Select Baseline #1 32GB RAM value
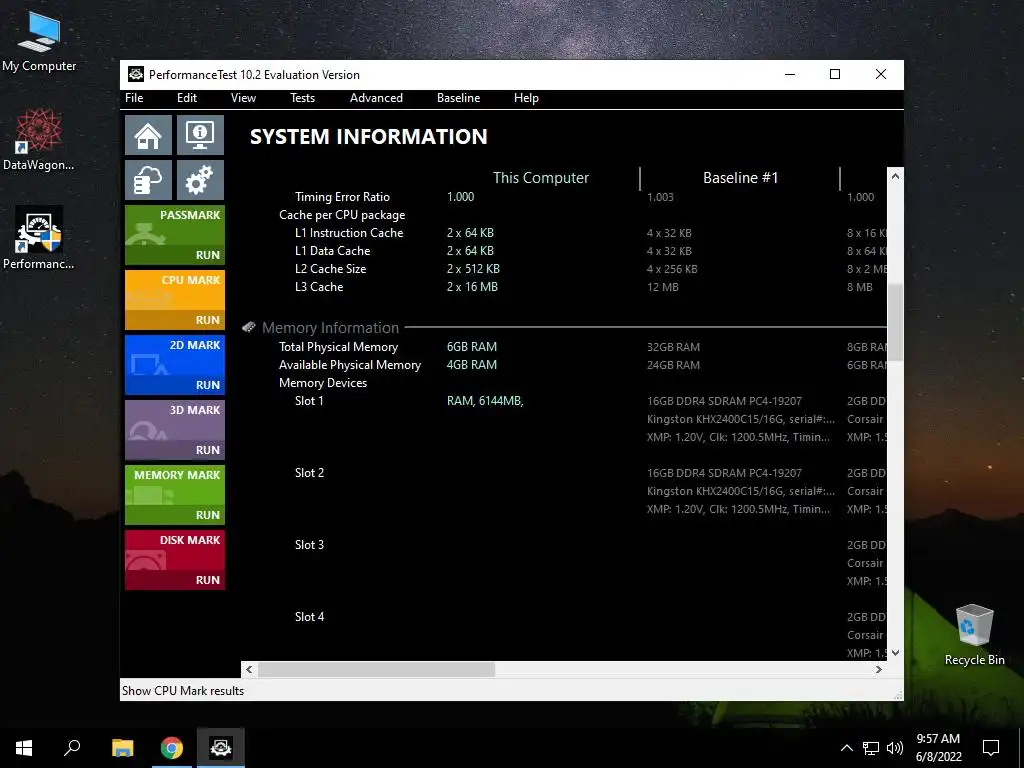 tap(673, 347)
